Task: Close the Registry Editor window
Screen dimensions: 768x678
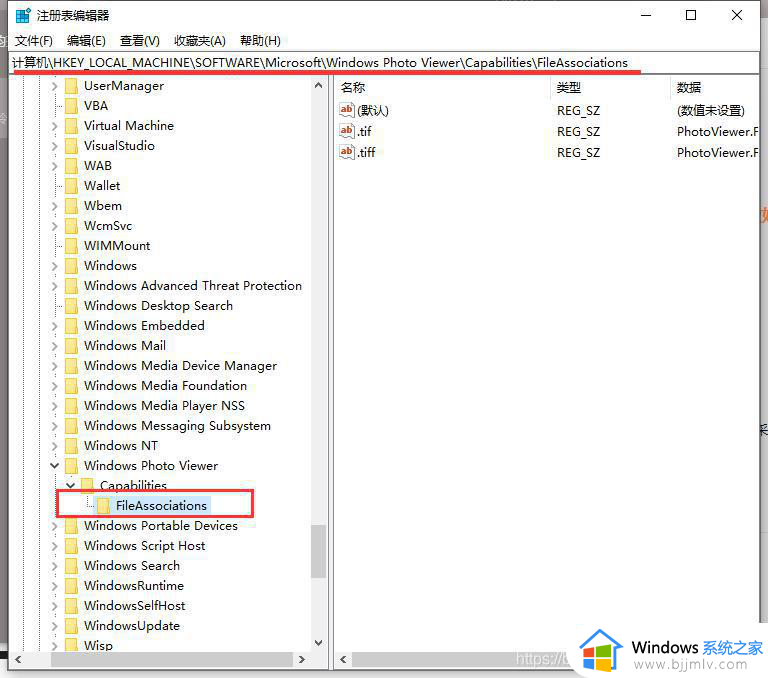Action: tap(737, 15)
